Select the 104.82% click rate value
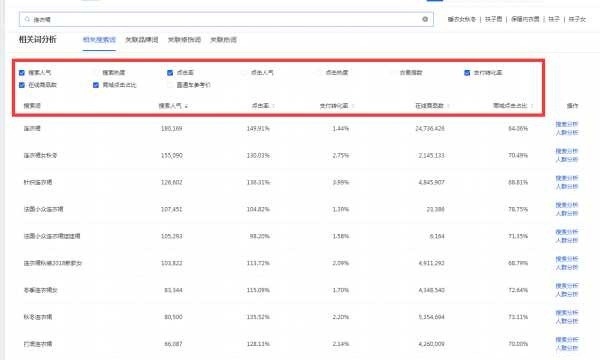600x360 pixels. click(x=258, y=209)
